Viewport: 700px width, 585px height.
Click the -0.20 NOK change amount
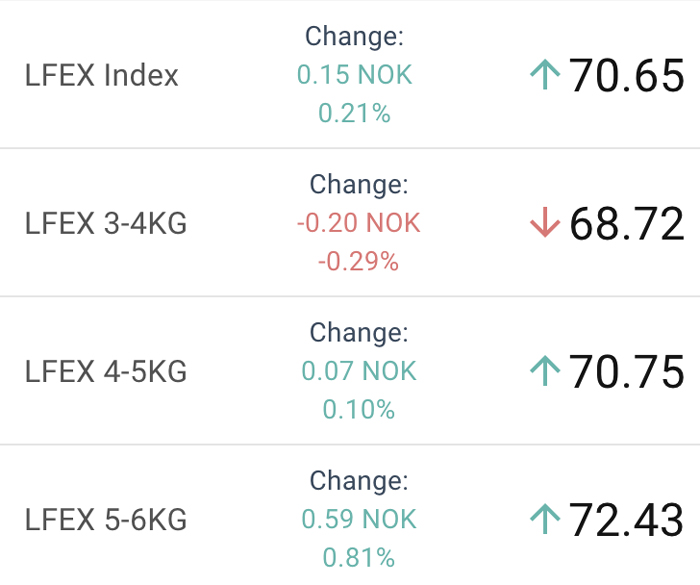359,223
